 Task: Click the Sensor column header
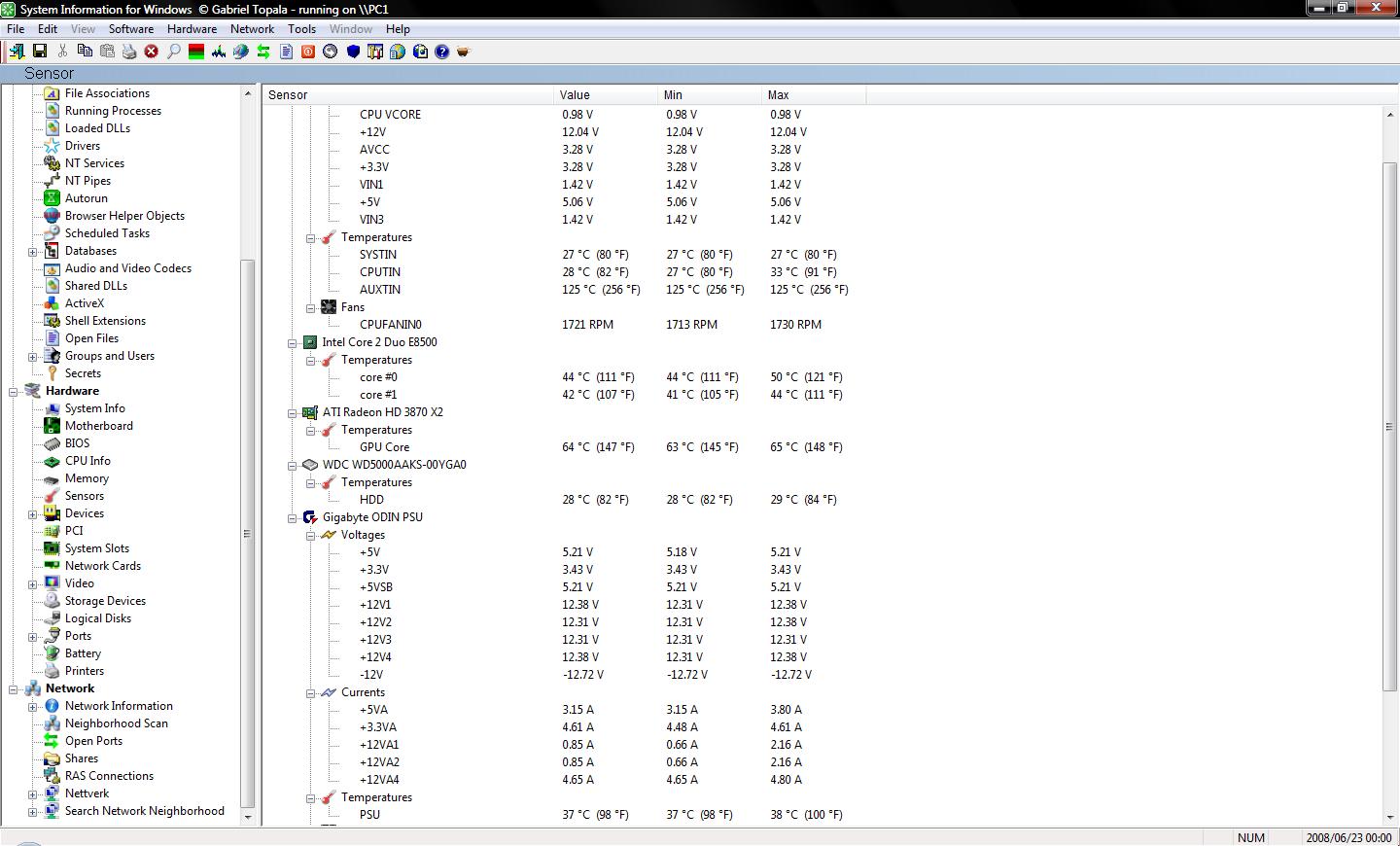click(408, 95)
